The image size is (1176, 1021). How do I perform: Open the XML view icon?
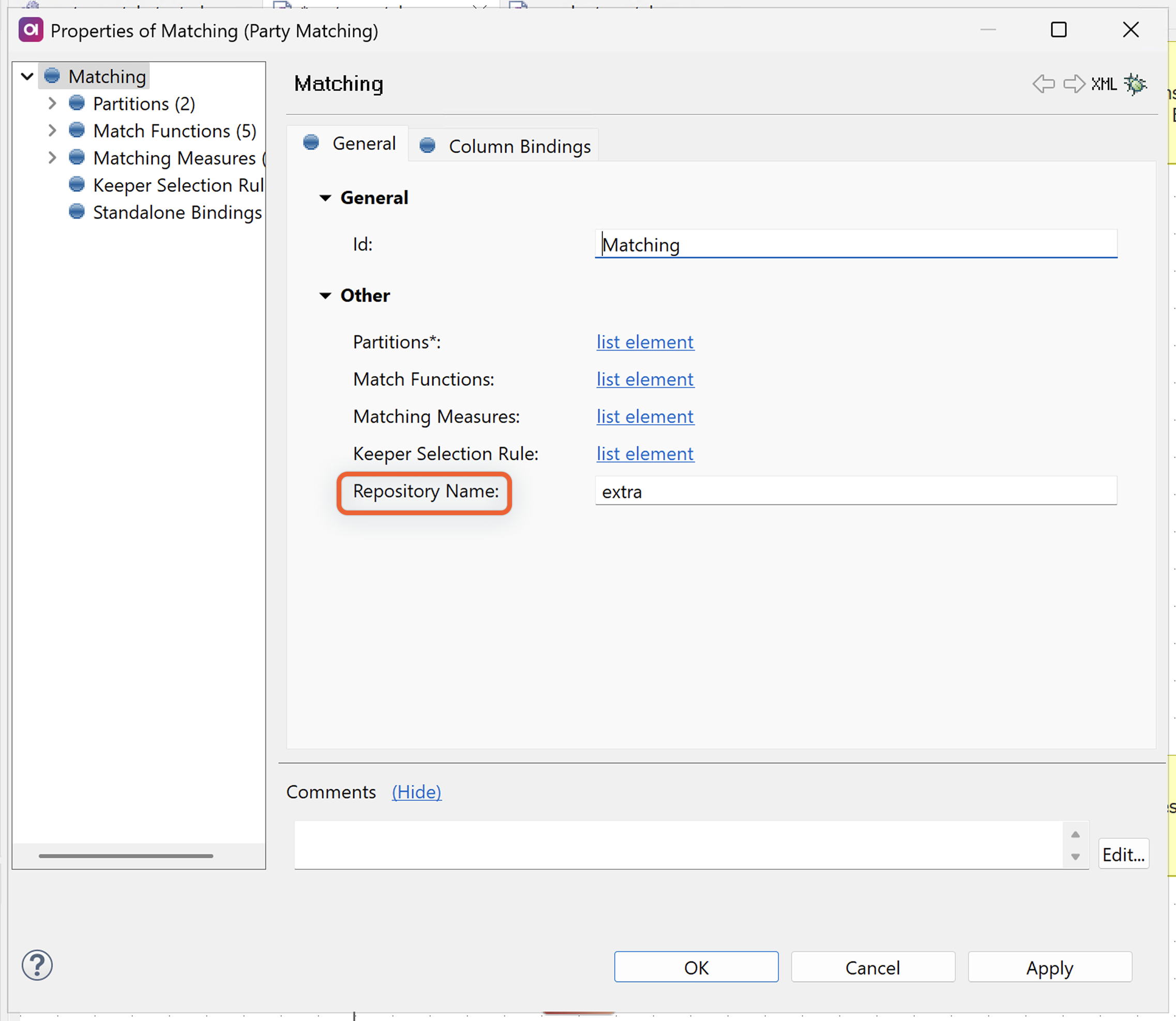point(1104,84)
